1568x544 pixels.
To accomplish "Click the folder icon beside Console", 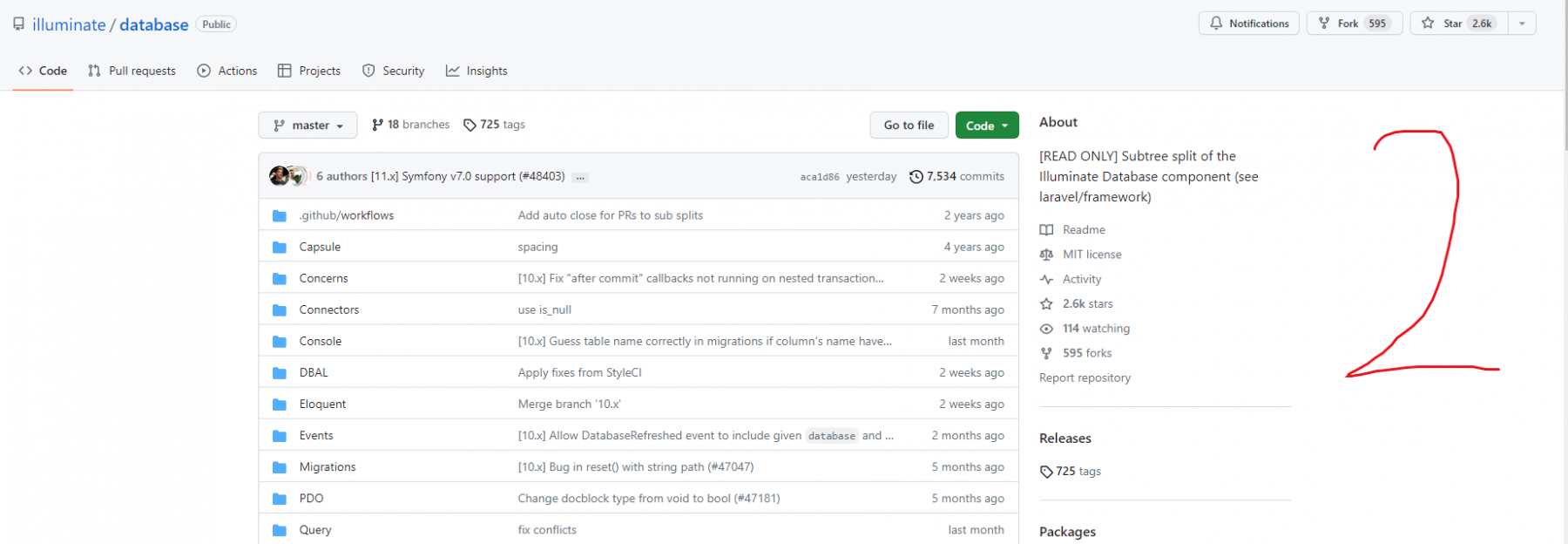I will [280, 341].
